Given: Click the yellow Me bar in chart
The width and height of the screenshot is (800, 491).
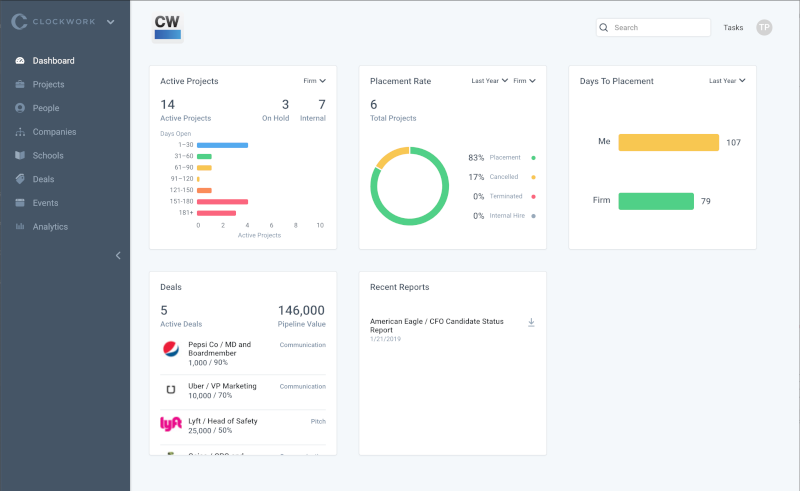Looking at the screenshot, I should pos(668,142).
